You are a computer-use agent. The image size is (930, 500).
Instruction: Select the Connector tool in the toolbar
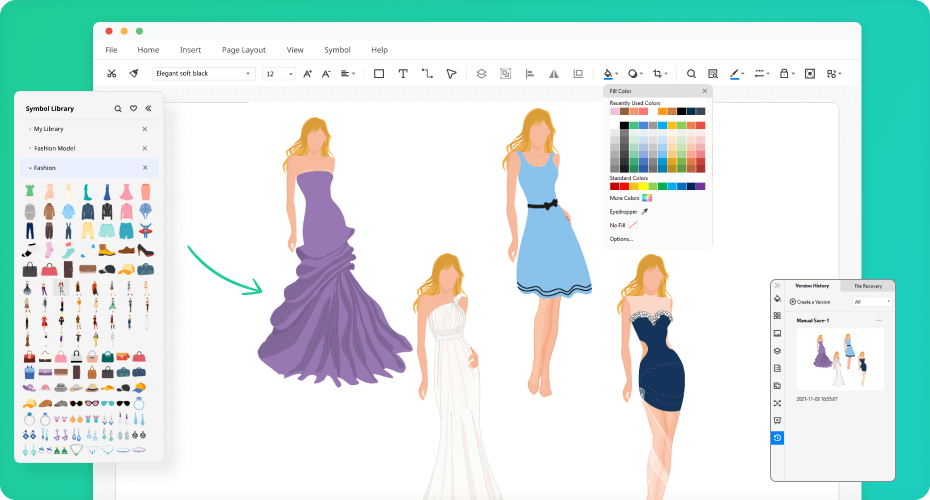pyautogui.click(x=427, y=73)
